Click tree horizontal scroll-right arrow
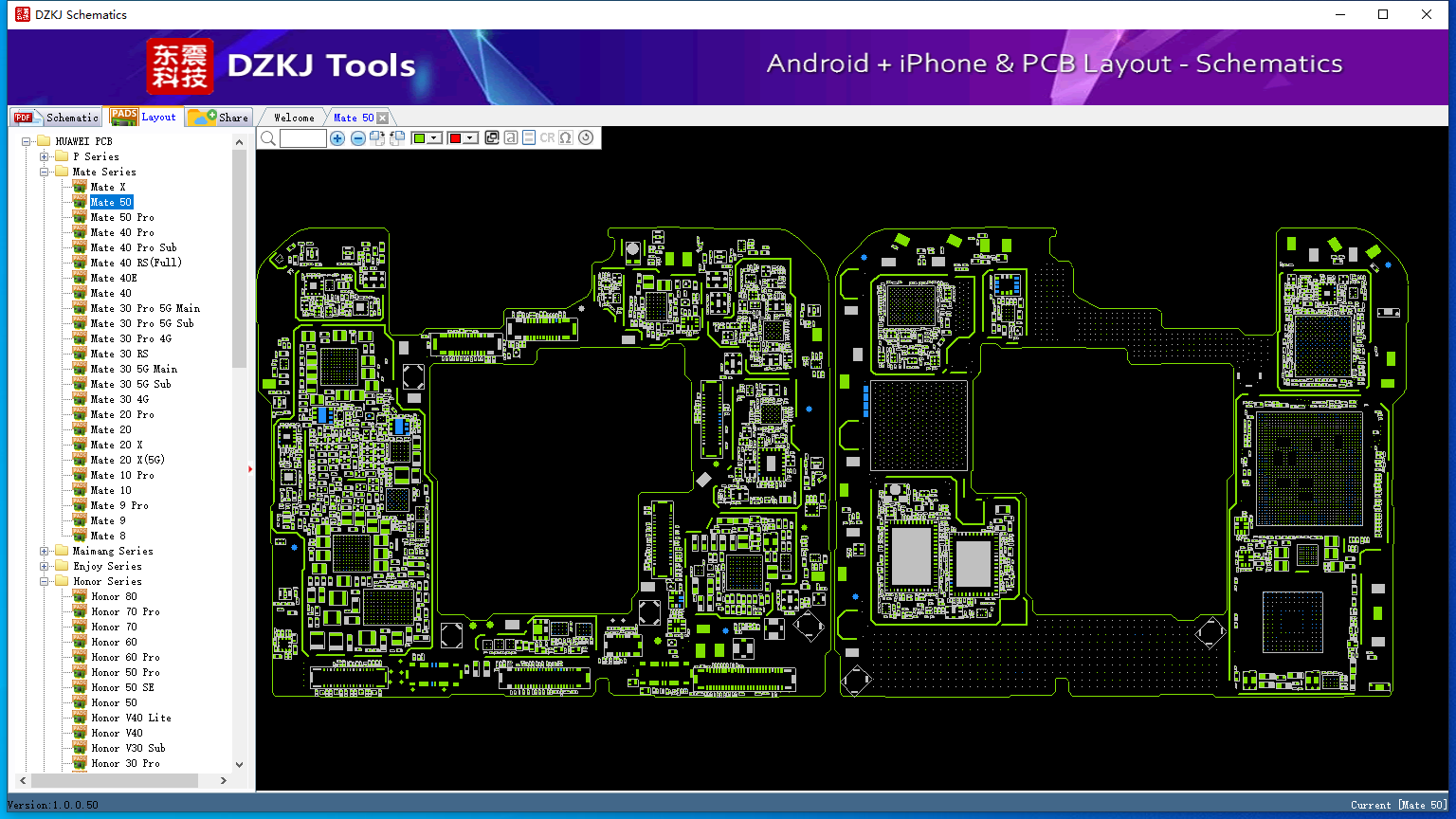Image resolution: width=1456 pixels, height=819 pixels. (223, 781)
